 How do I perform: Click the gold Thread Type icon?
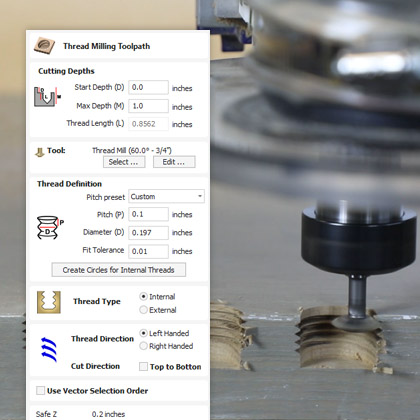click(49, 302)
